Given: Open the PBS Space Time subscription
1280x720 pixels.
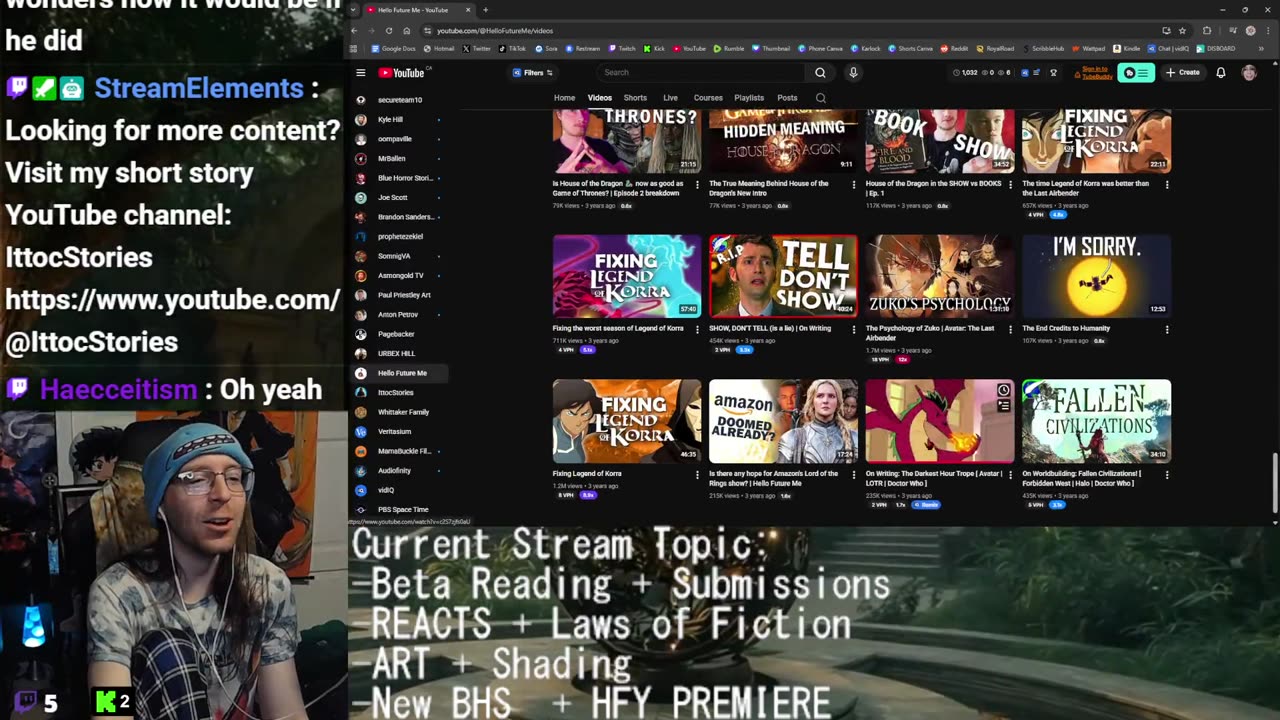Looking at the screenshot, I should click(x=403, y=509).
